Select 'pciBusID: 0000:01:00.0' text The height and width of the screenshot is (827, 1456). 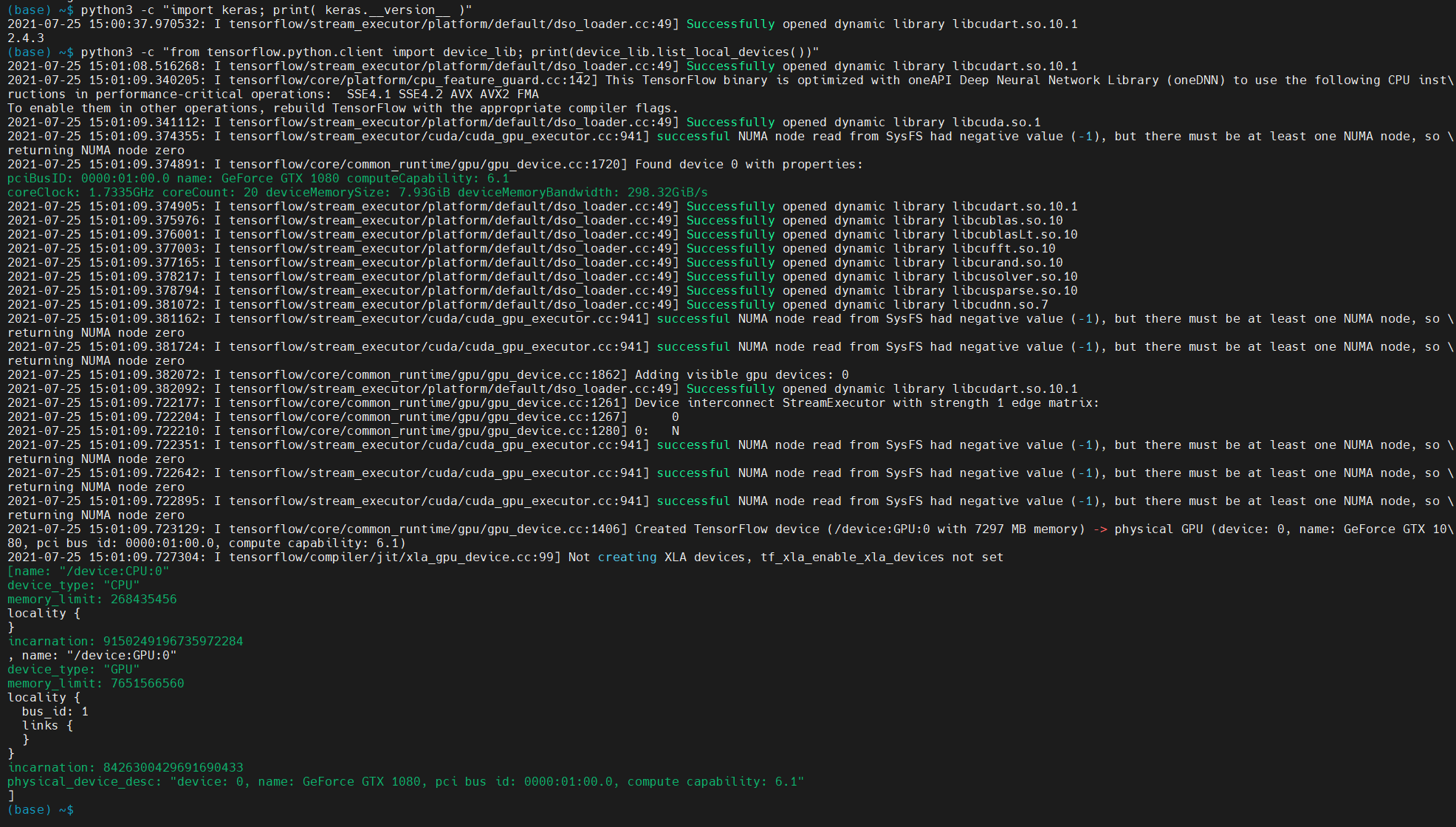click(x=88, y=178)
